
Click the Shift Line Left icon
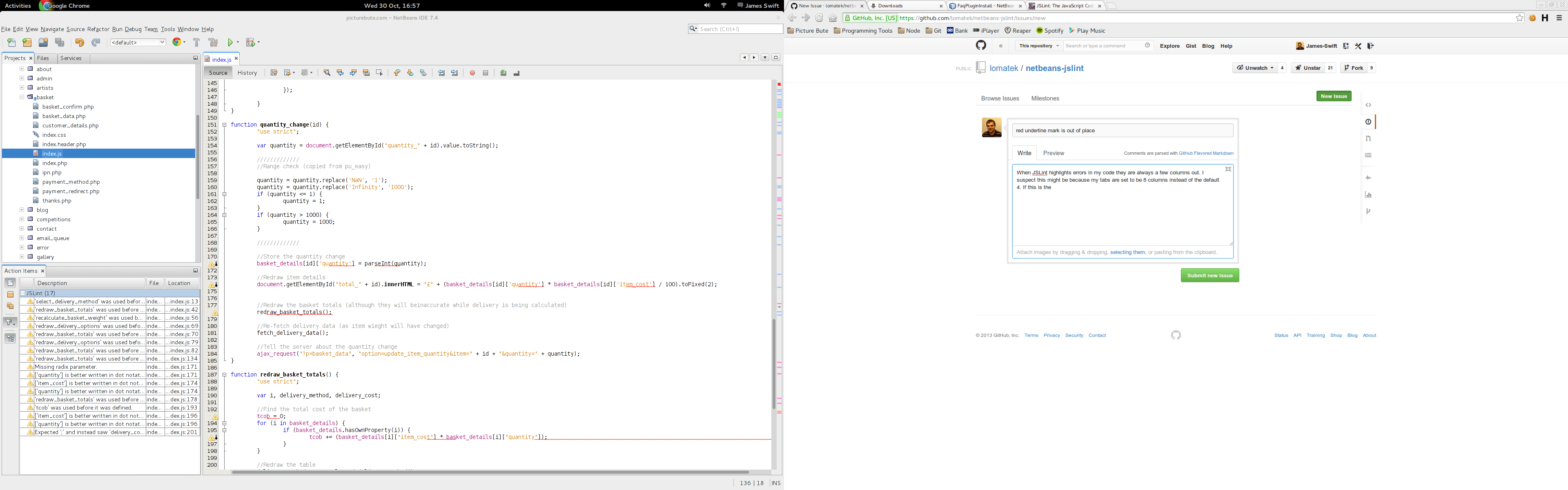click(441, 73)
